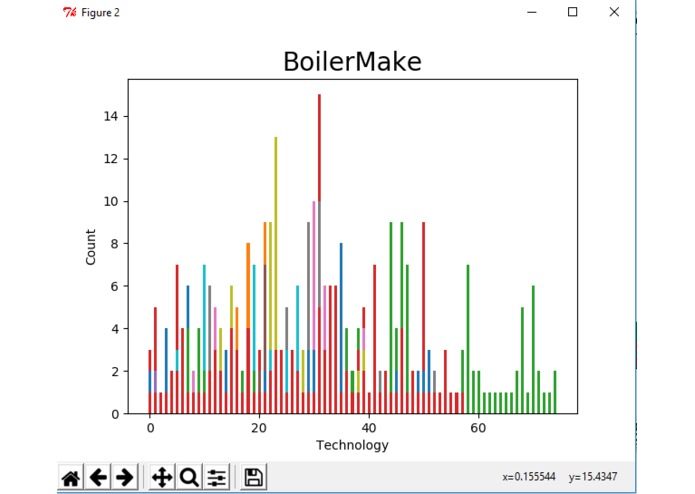Click the Figure 2 window title
695x494 pixels.
pos(101,12)
